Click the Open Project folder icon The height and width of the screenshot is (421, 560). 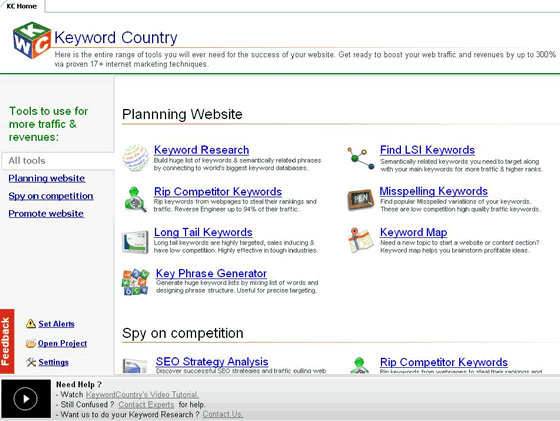coord(31,344)
